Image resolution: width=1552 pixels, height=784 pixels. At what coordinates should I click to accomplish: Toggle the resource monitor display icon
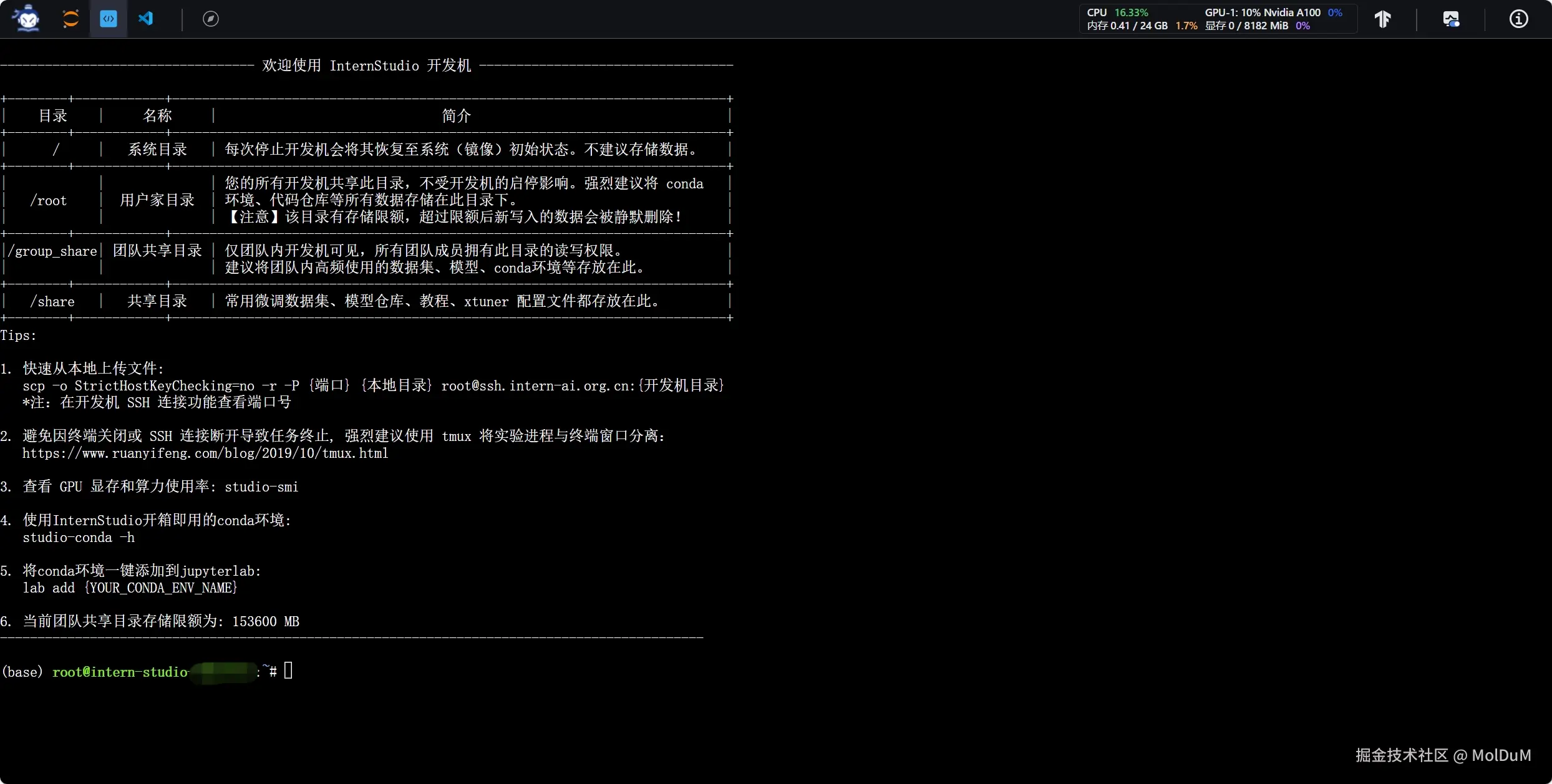click(1451, 19)
